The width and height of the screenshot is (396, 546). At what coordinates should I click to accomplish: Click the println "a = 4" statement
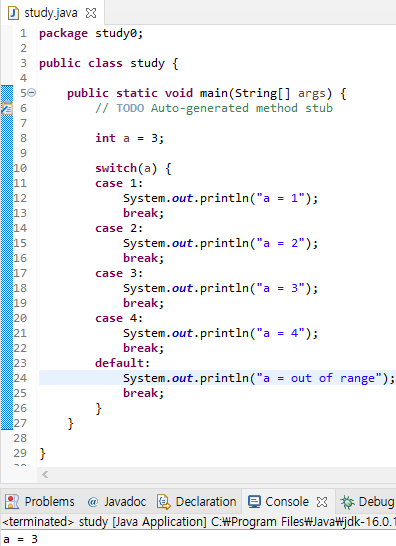[220, 333]
